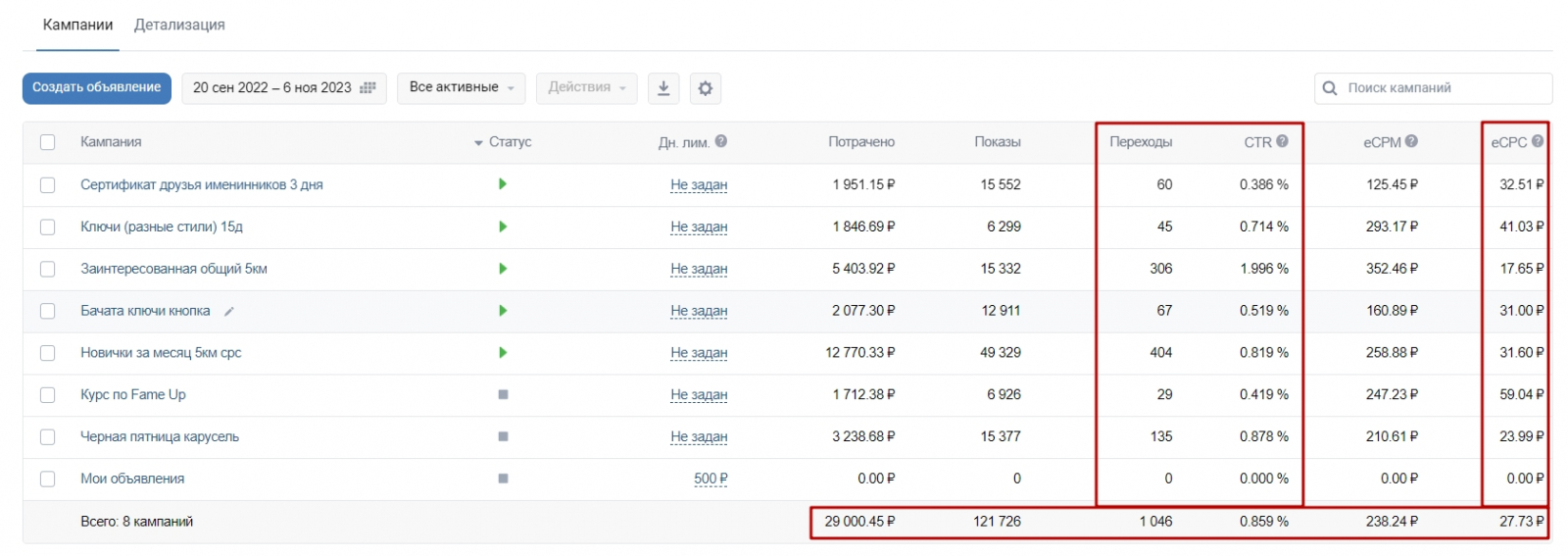Expand the Действия actions dropdown
Screen dimensions: 1568x556
pos(586,88)
